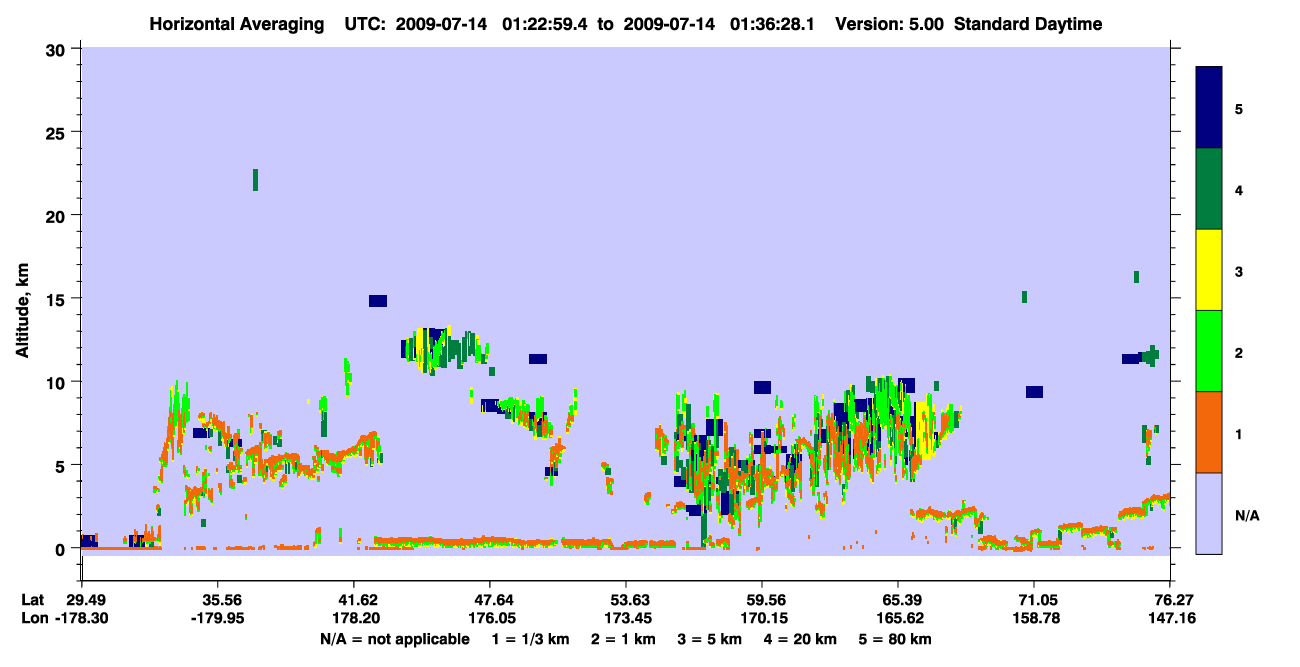Viewport: 1300px width, 667px height.
Task: Click the '1 = 1/3 km' legend note
Action: tap(530, 639)
